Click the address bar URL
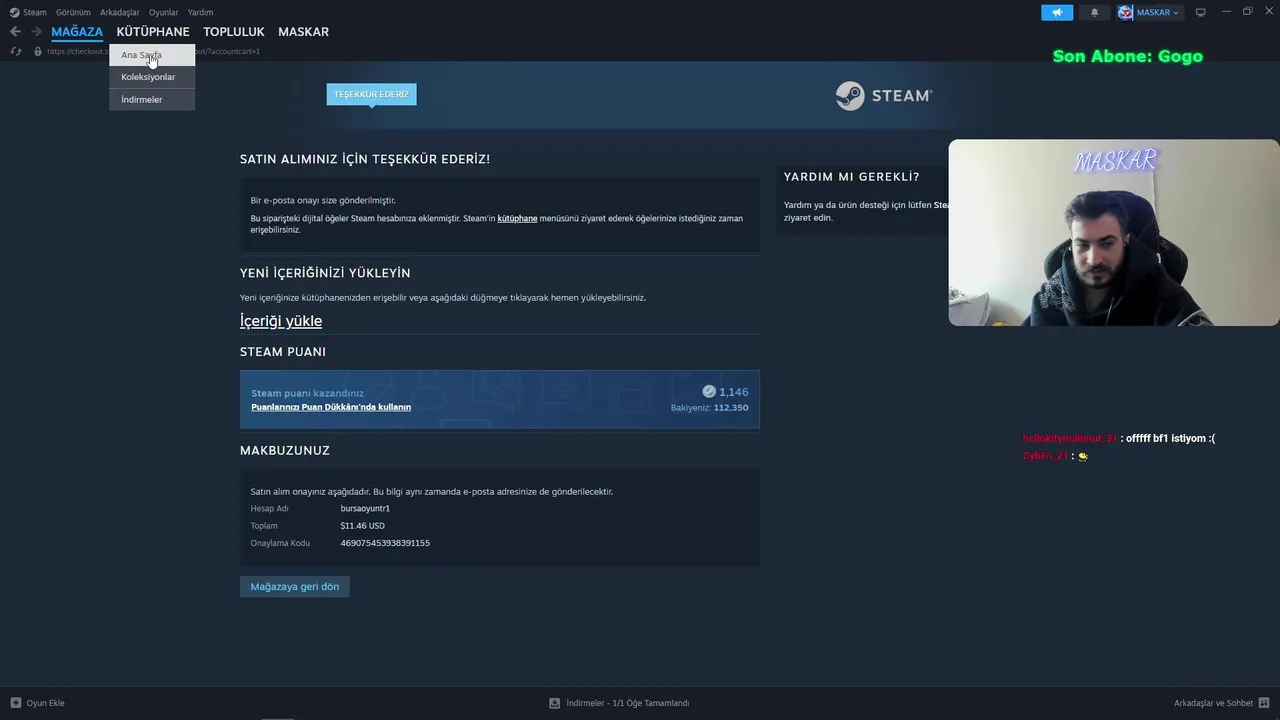Screen dimensions: 1280x720 point(154,51)
